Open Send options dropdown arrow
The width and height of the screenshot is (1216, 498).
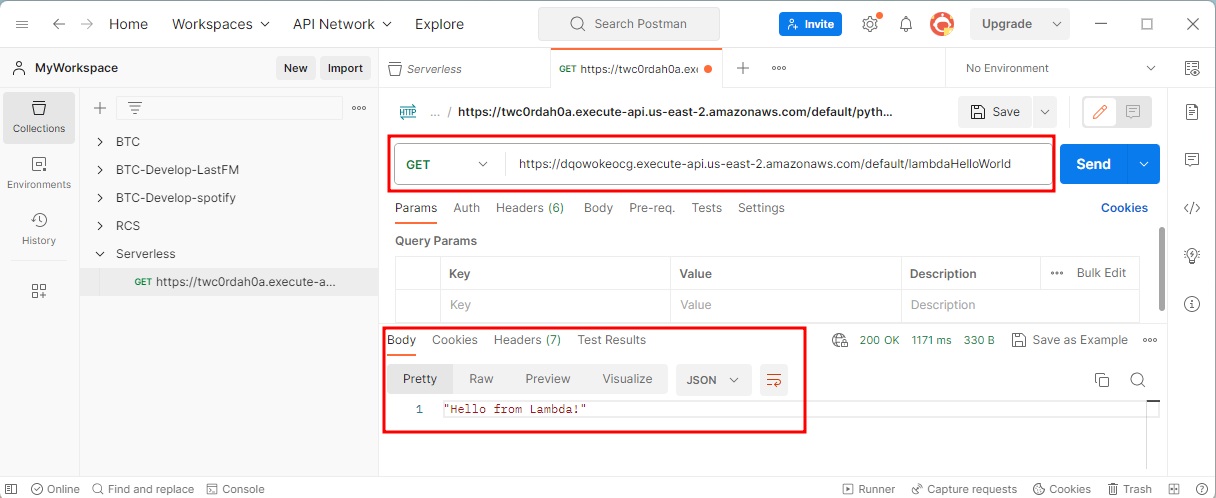point(1144,164)
